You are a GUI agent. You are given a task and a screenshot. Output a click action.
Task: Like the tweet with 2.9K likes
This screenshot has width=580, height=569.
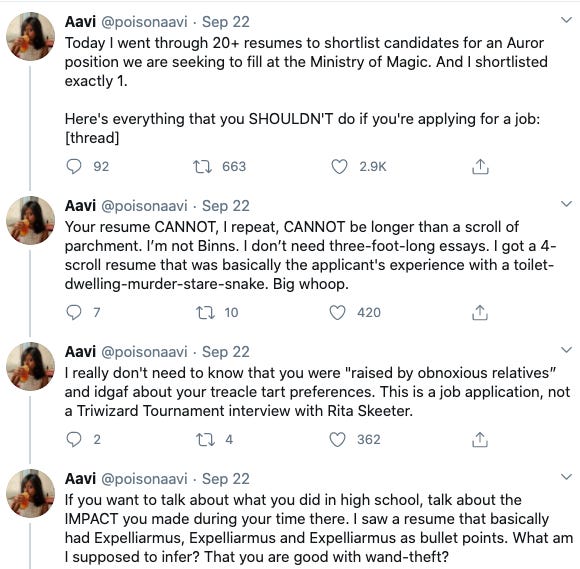pos(339,166)
